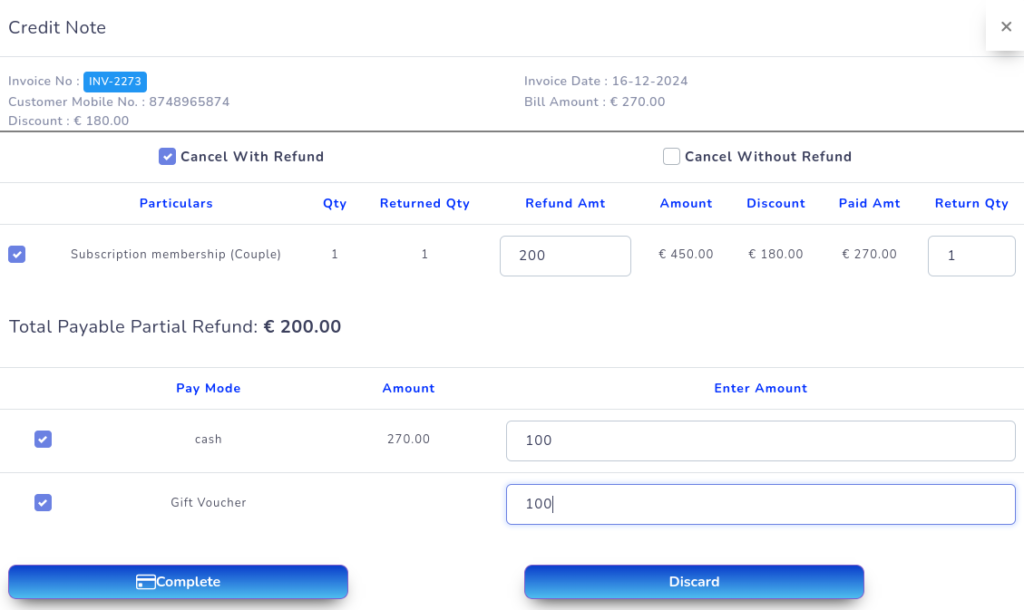Screen dimensions: 1024x610
Task: Focus the Gift Voucher amount field
Action: pyautogui.click(x=760, y=504)
